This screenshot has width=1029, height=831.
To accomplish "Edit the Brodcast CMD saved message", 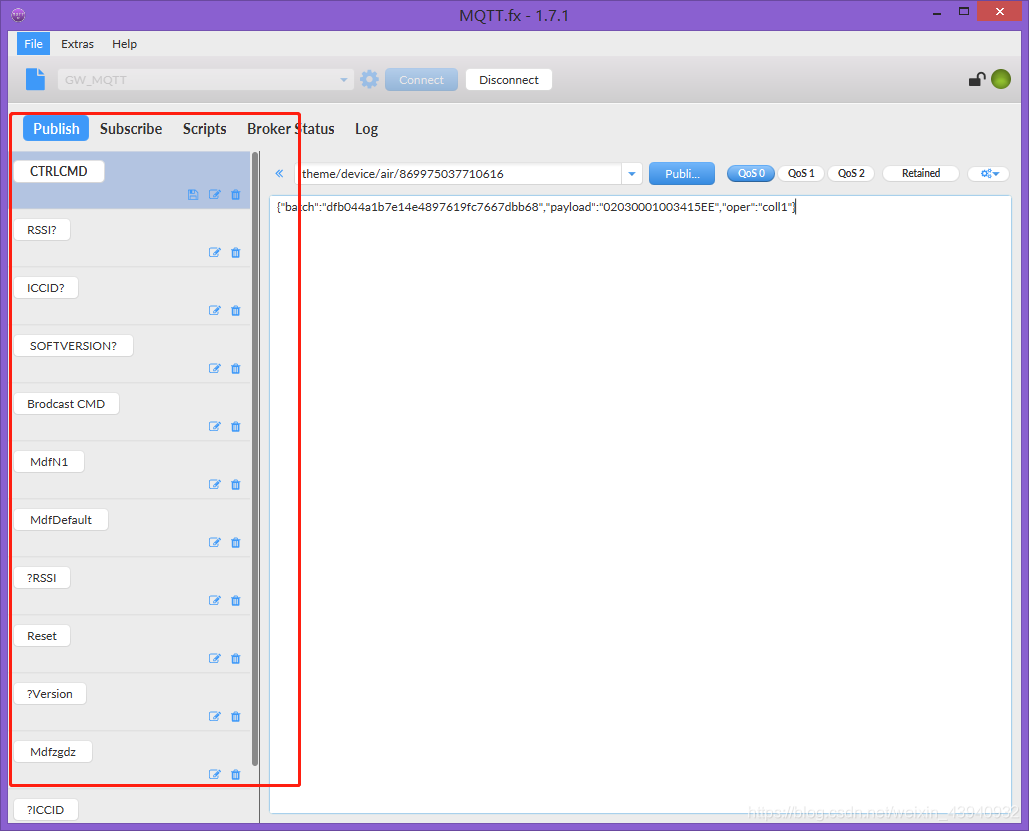I will click(x=215, y=427).
